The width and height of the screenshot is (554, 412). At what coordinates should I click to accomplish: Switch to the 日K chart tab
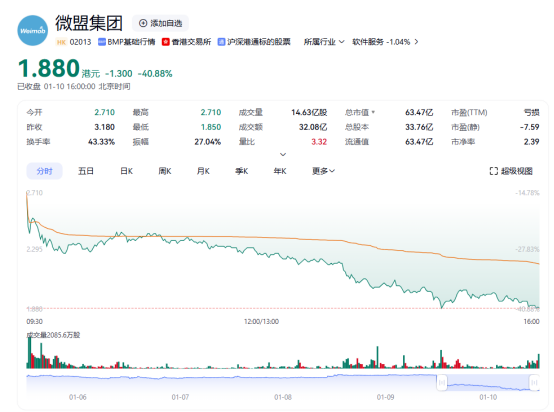click(x=126, y=171)
